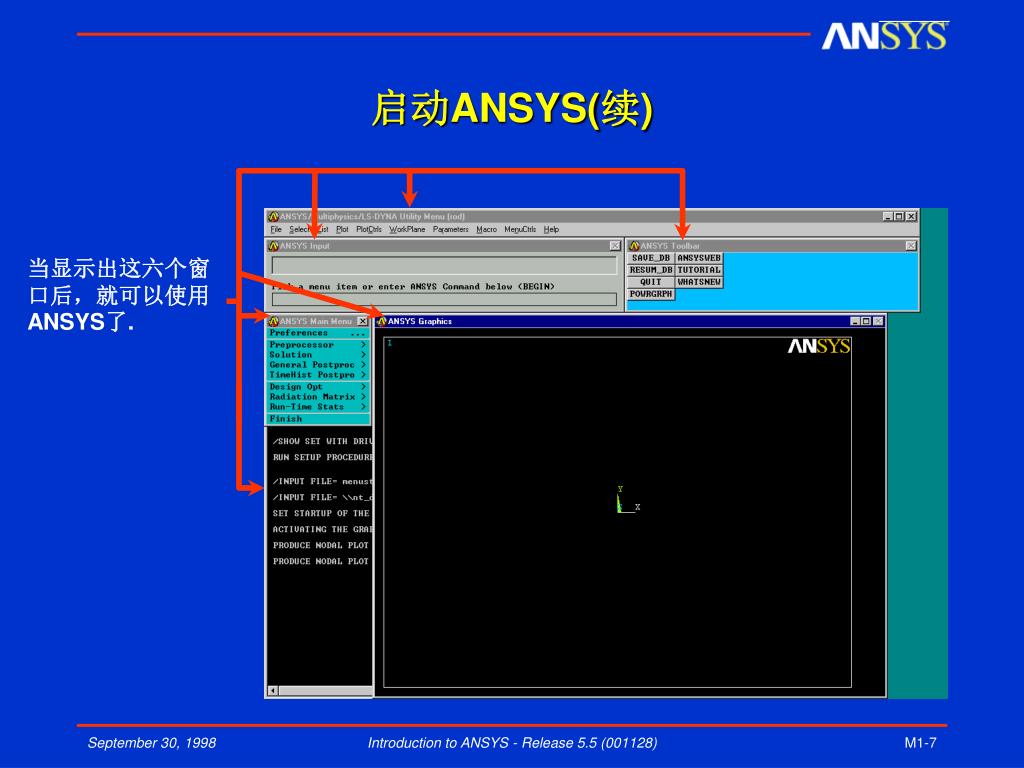Screen dimensions: 1024x768
Task: Open the WorkPlane menu
Action: click(407, 229)
